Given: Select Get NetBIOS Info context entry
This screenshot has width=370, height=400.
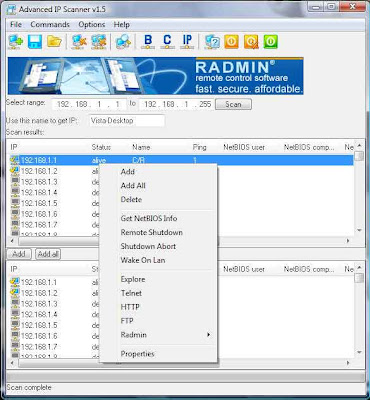Looking at the screenshot, I should point(158,218).
